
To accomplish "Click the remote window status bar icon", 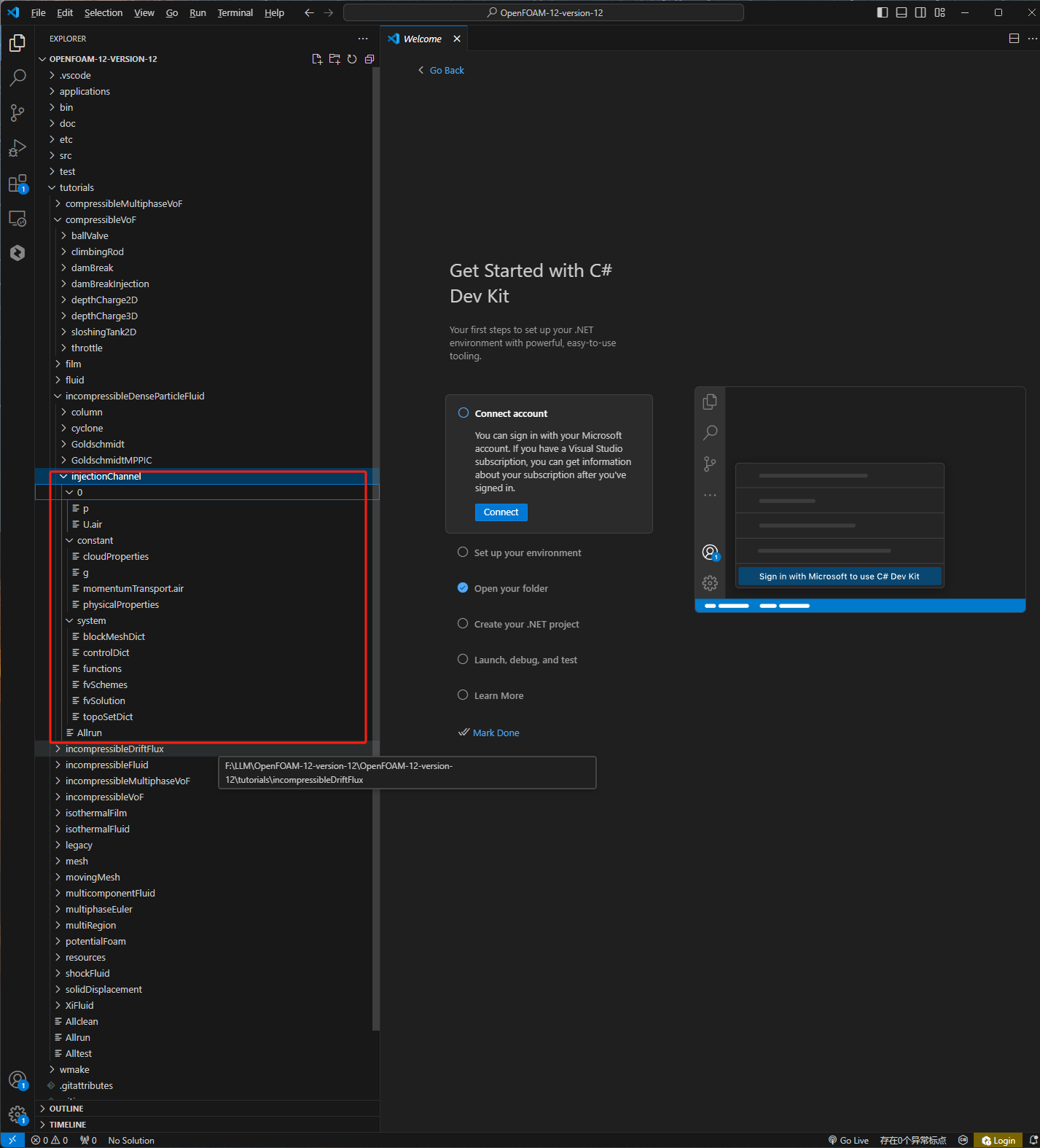I will tap(12, 1140).
